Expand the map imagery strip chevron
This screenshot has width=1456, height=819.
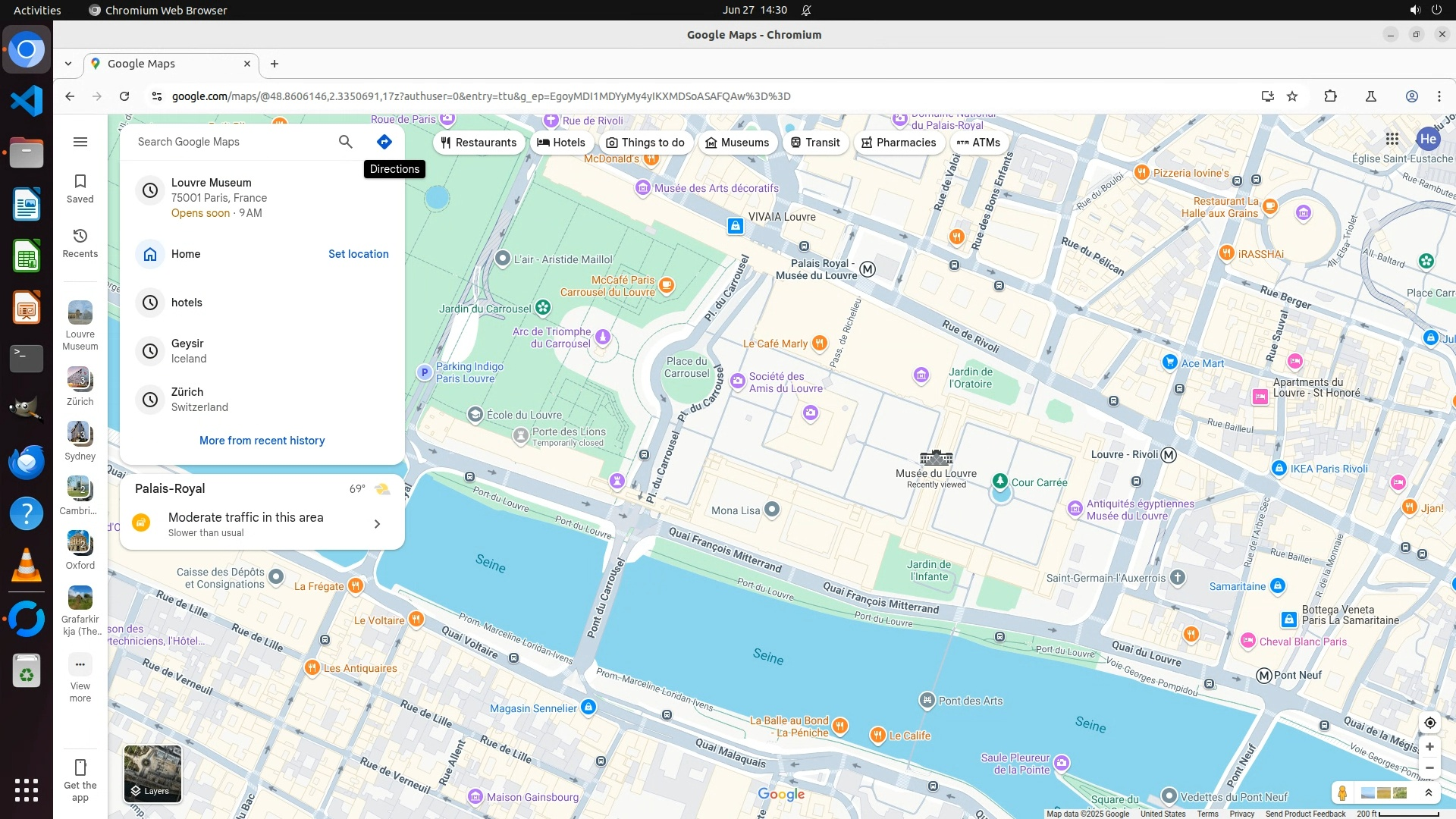[x=1429, y=793]
